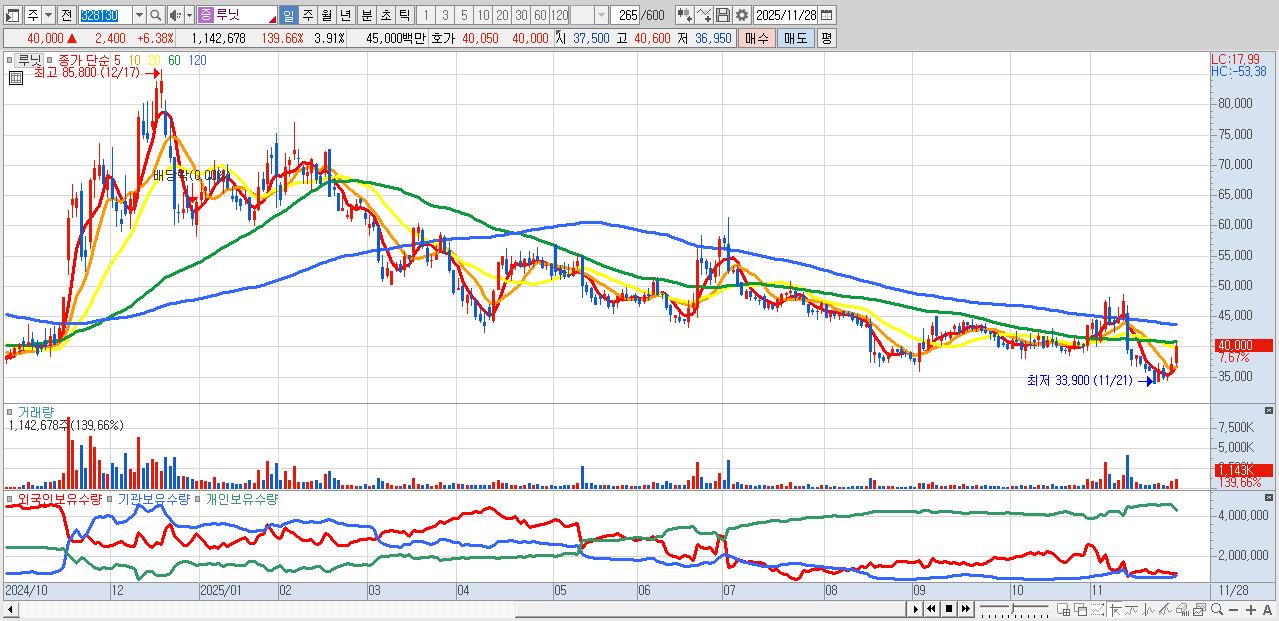The height and width of the screenshot is (621, 1279).
Task: Select the 분 minute period toggle
Action: tap(368, 15)
